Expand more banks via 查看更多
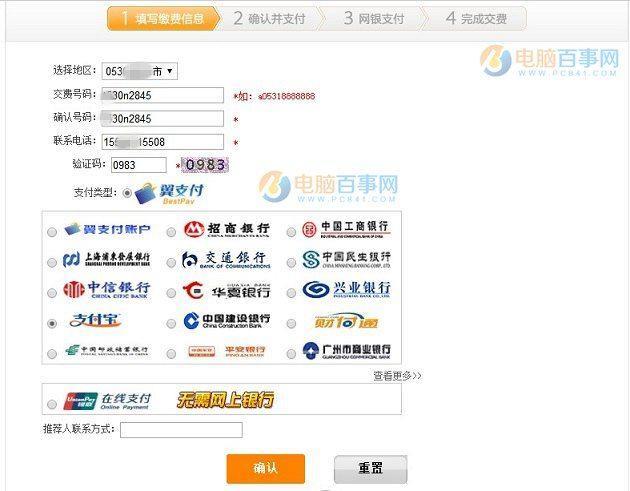 tap(397, 375)
